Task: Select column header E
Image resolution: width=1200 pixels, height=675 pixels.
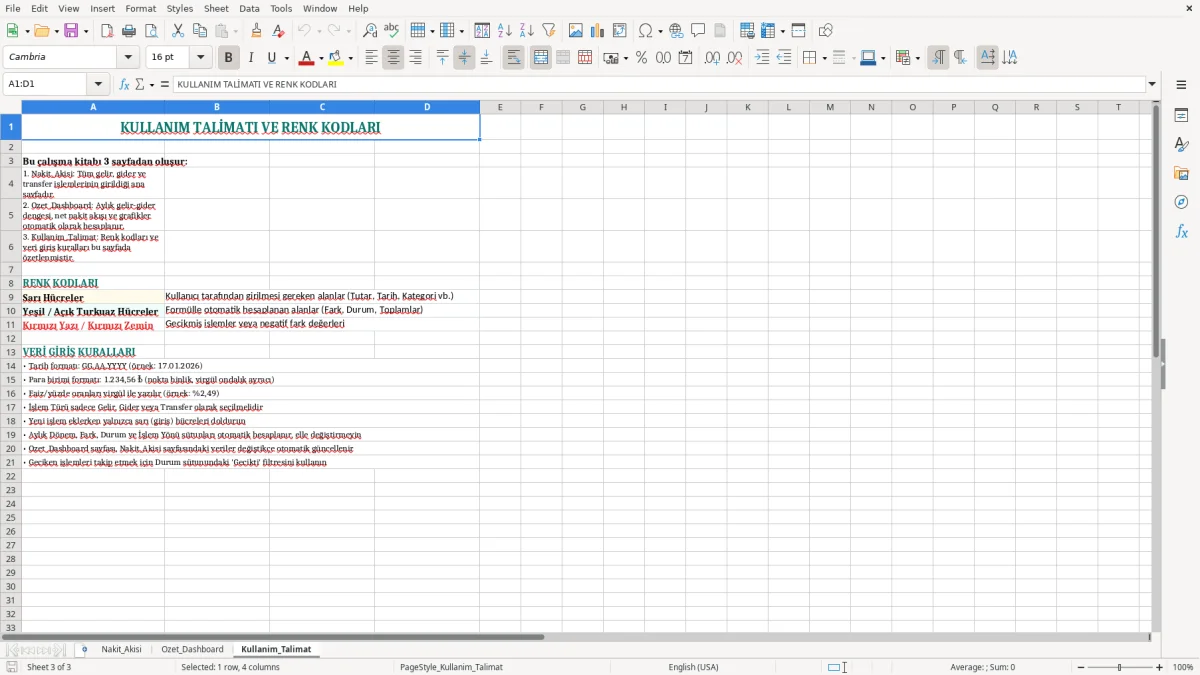Action: point(500,107)
